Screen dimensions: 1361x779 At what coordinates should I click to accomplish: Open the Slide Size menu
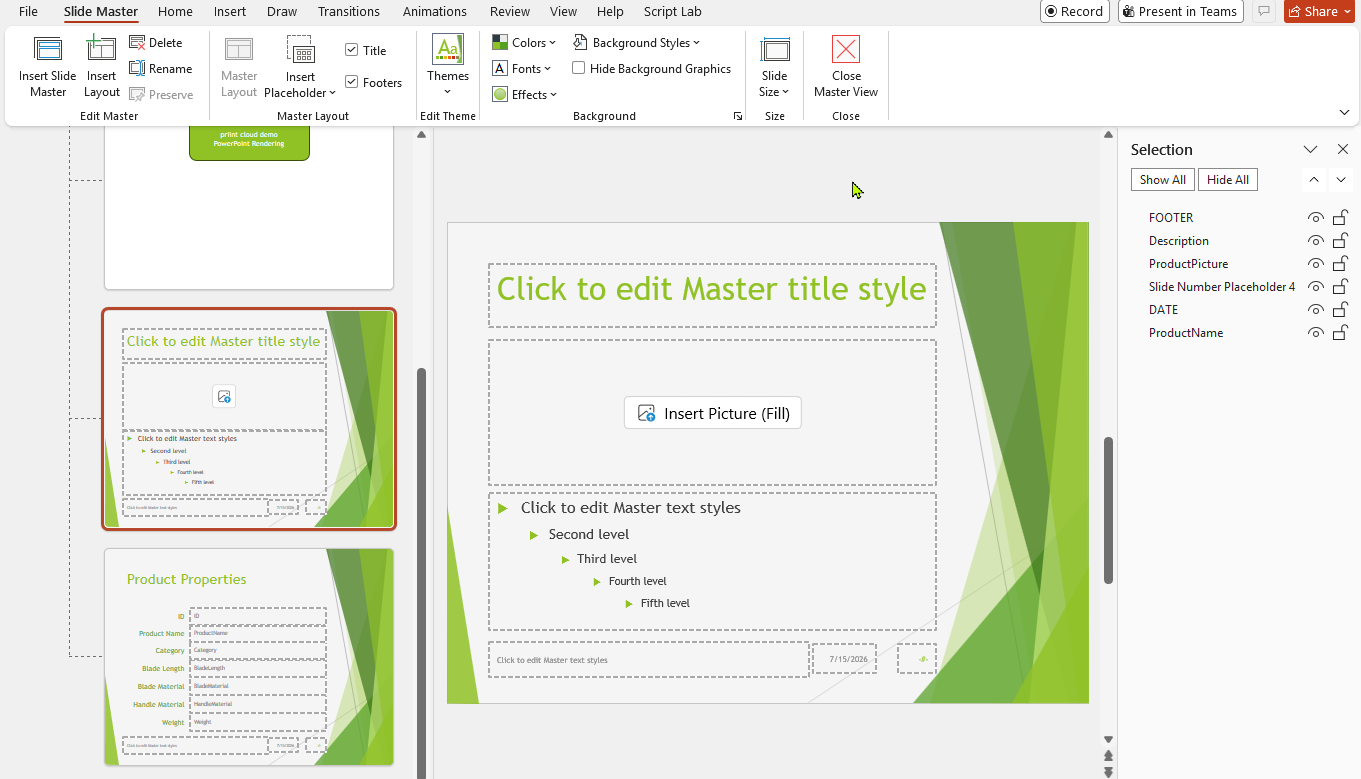[775, 67]
